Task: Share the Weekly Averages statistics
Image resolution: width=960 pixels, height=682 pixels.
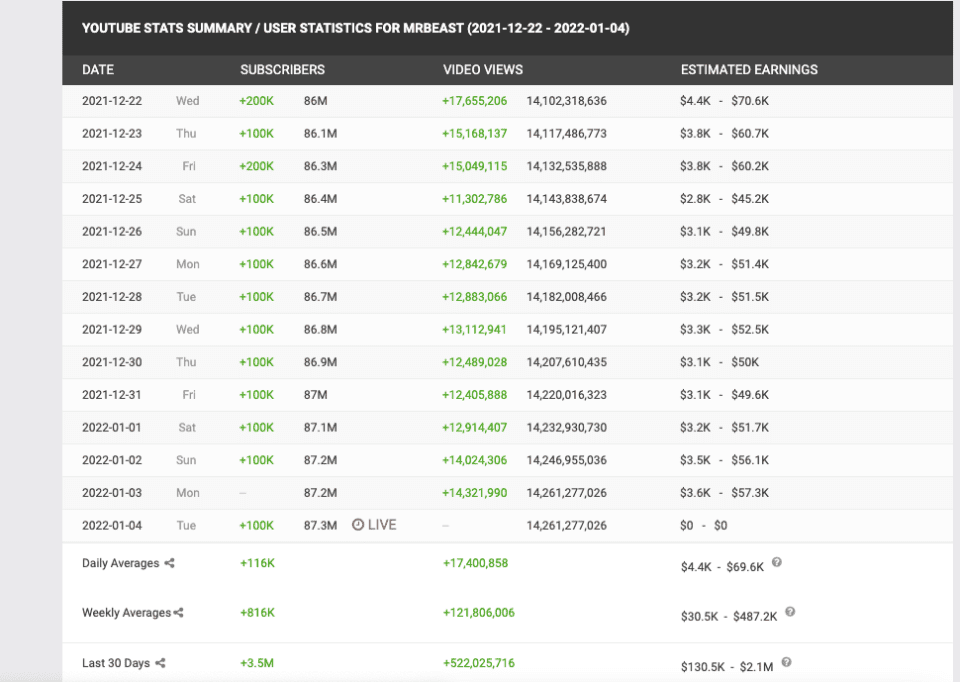Action: pos(179,613)
